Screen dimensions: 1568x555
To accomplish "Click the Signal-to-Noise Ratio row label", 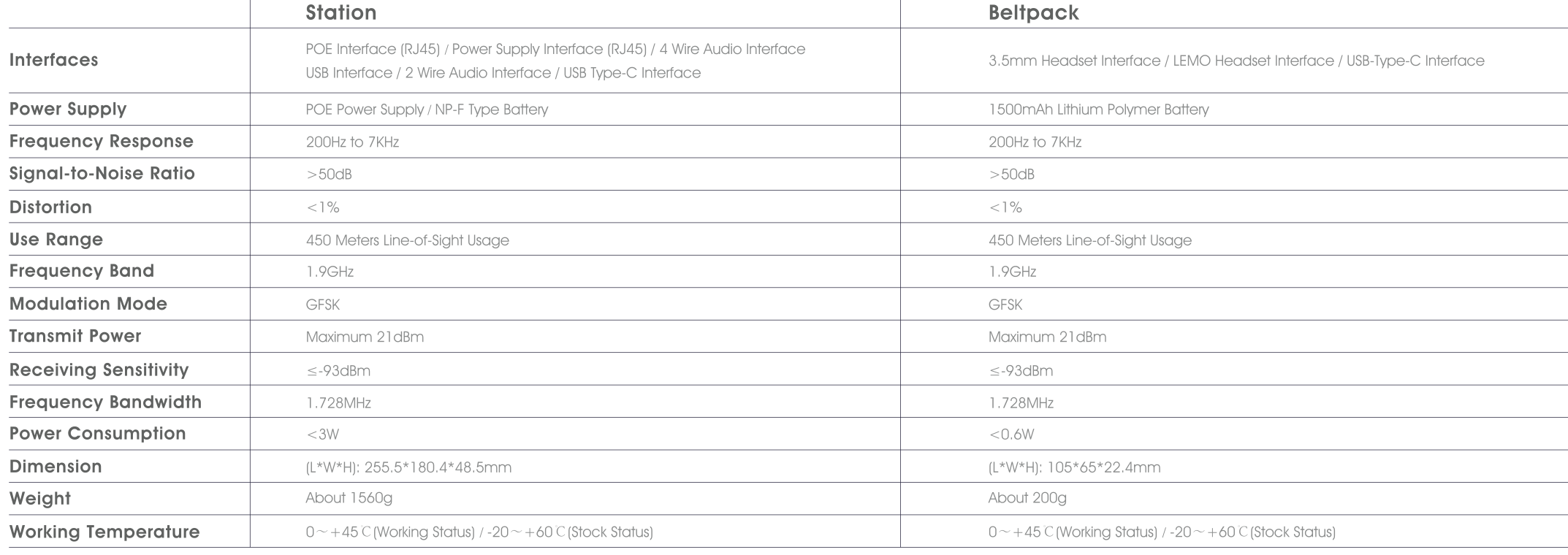I will pos(102,174).
